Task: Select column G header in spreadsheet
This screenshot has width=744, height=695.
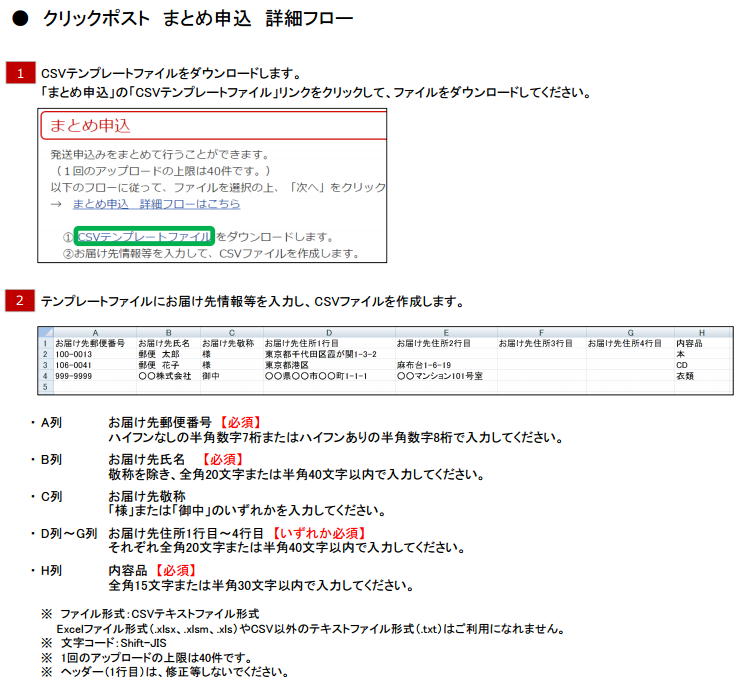Action: point(630,333)
